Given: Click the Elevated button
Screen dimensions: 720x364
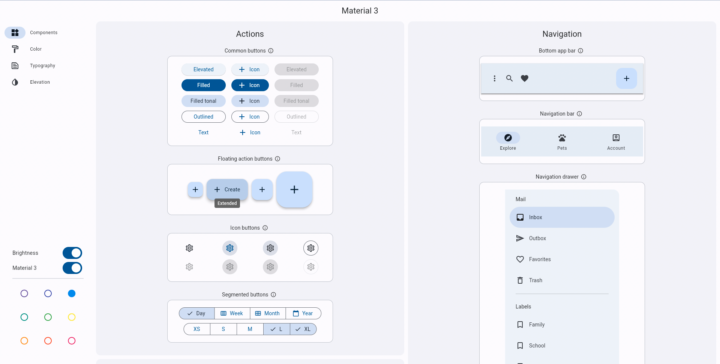Looking at the screenshot, I should click(x=203, y=69).
